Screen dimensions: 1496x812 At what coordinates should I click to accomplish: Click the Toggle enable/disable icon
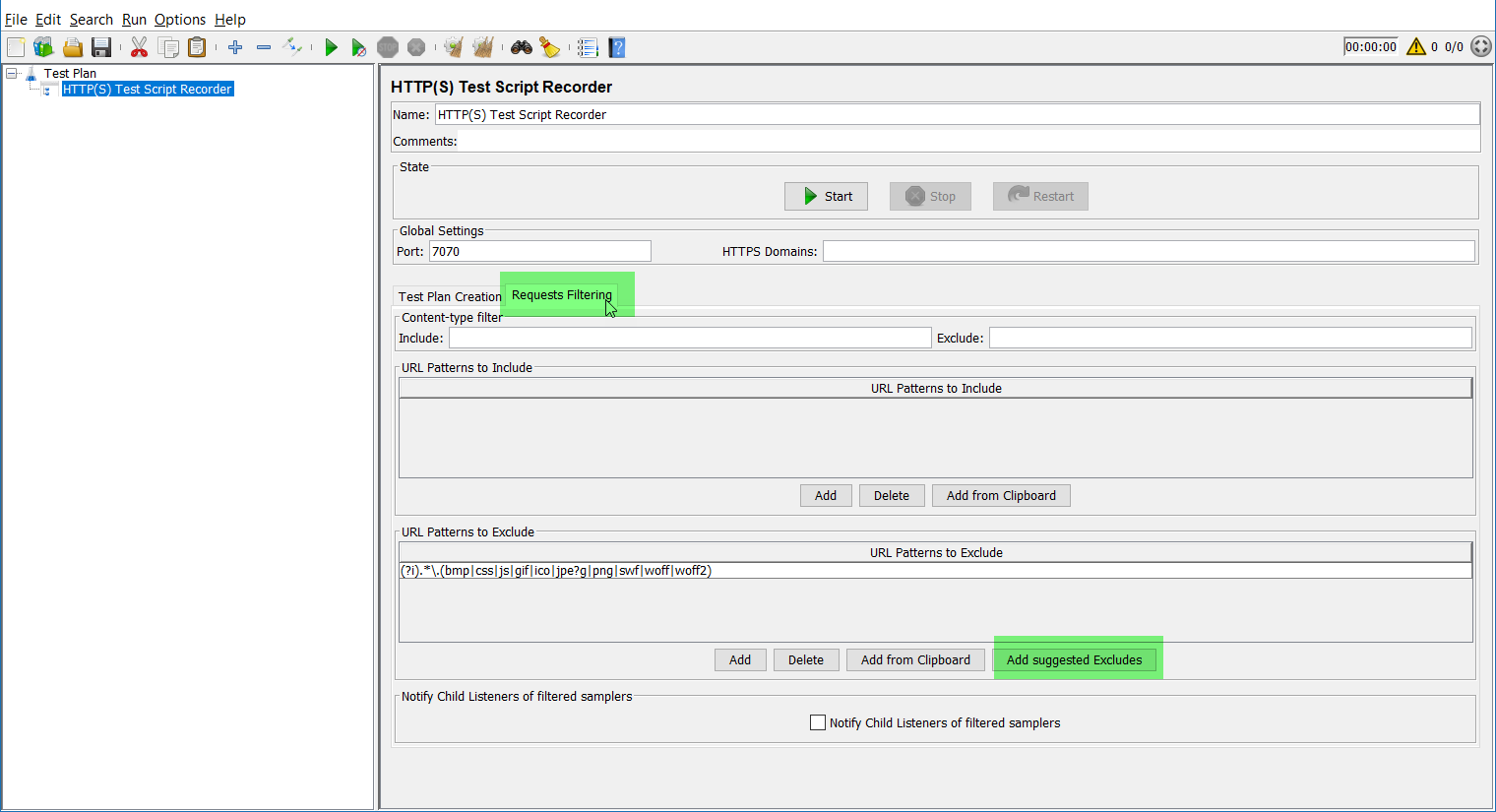point(292,47)
